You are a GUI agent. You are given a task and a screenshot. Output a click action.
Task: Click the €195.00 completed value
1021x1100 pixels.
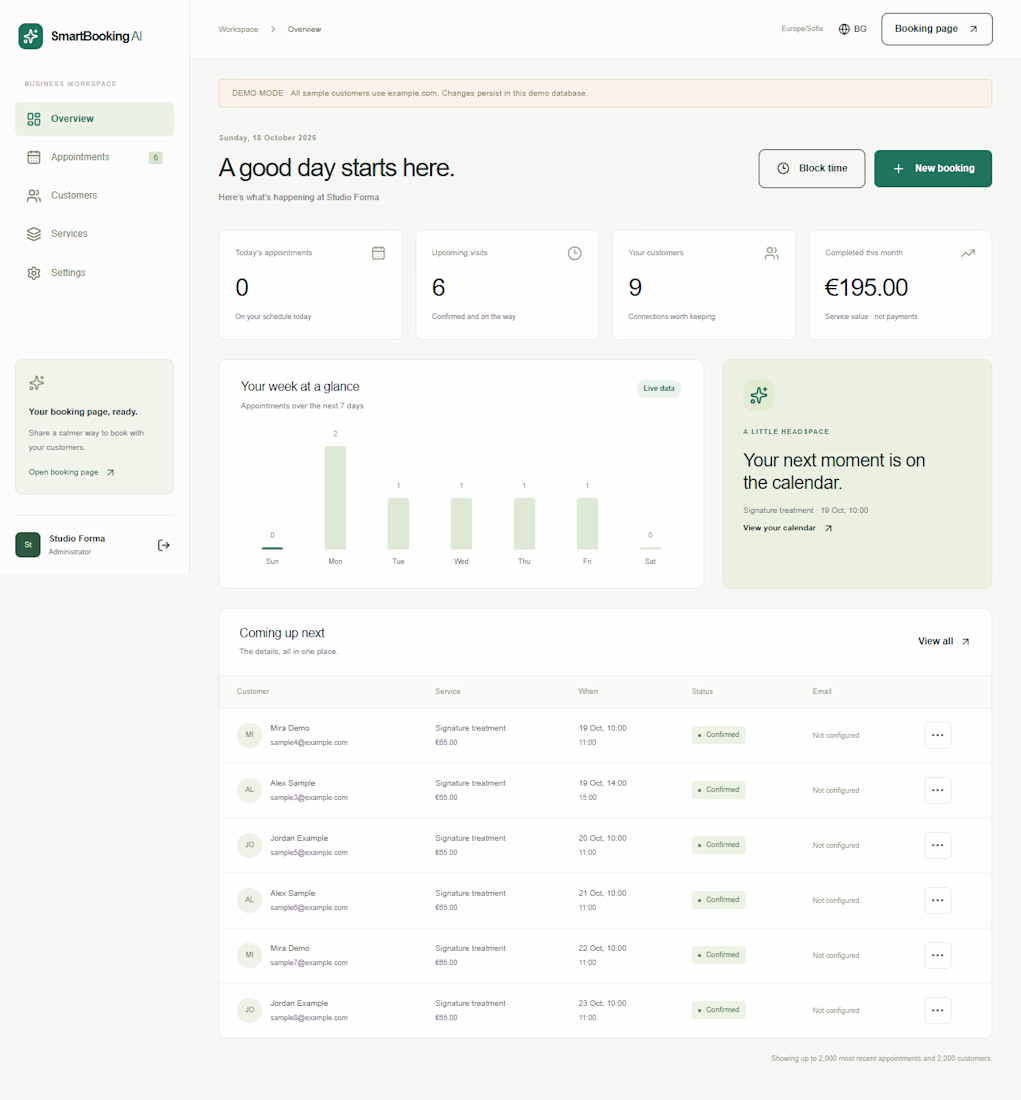pyautogui.click(x=866, y=288)
